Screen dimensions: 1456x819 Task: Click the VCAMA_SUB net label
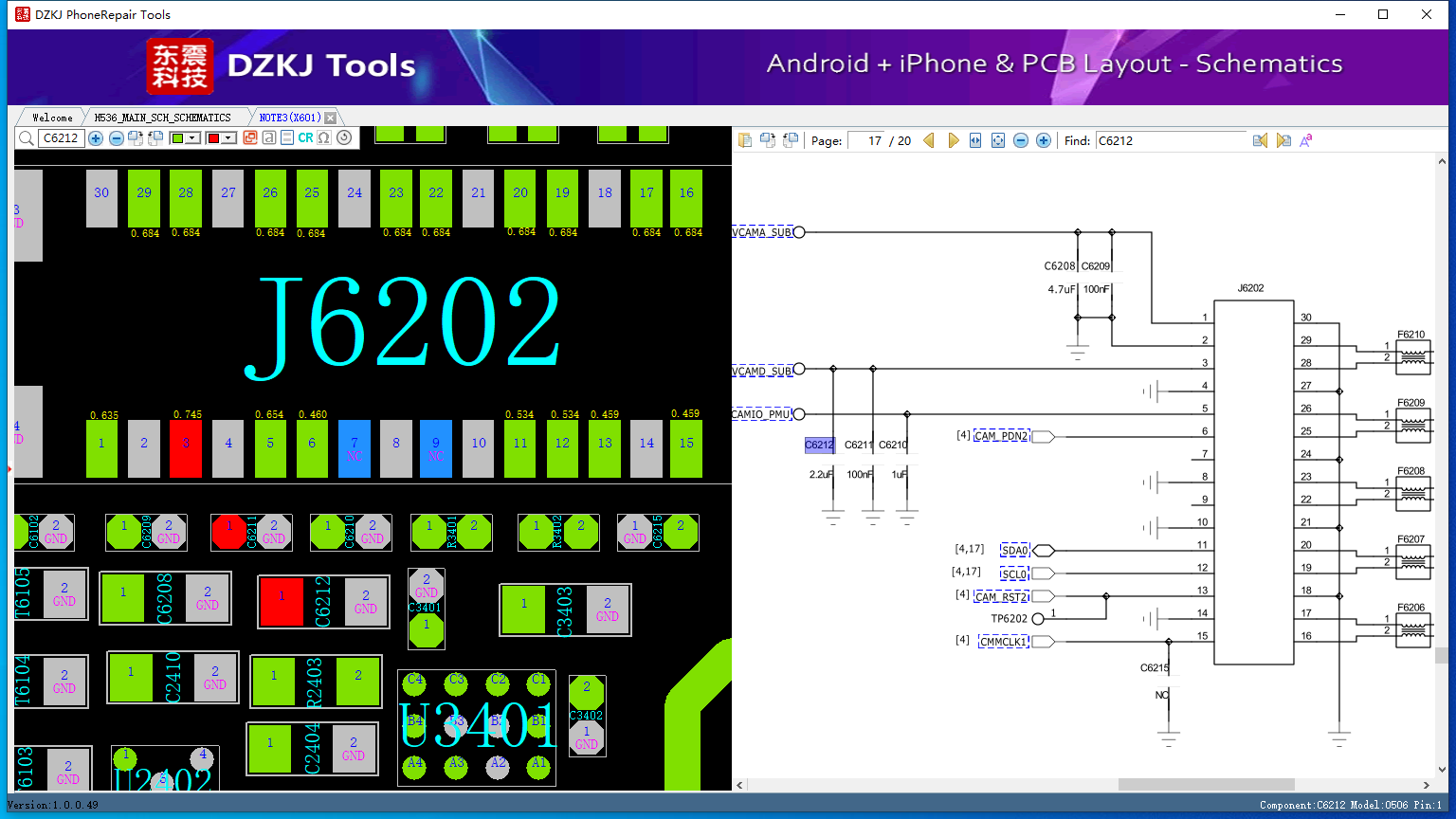click(763, 232)
